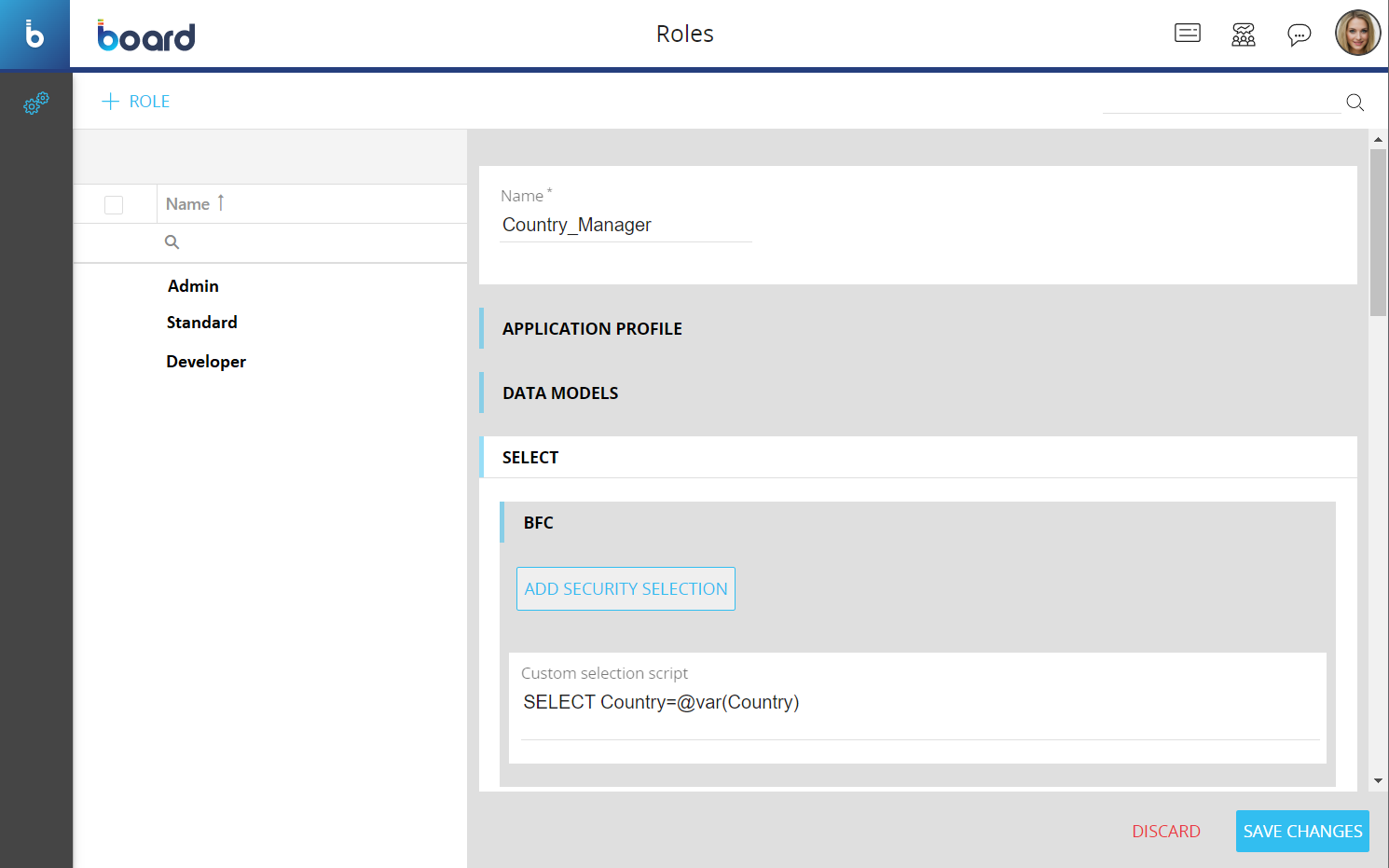This screenshot has height=868, width=1389.
Task: Toggle the select-all roles checkbox
Action: 114,205
